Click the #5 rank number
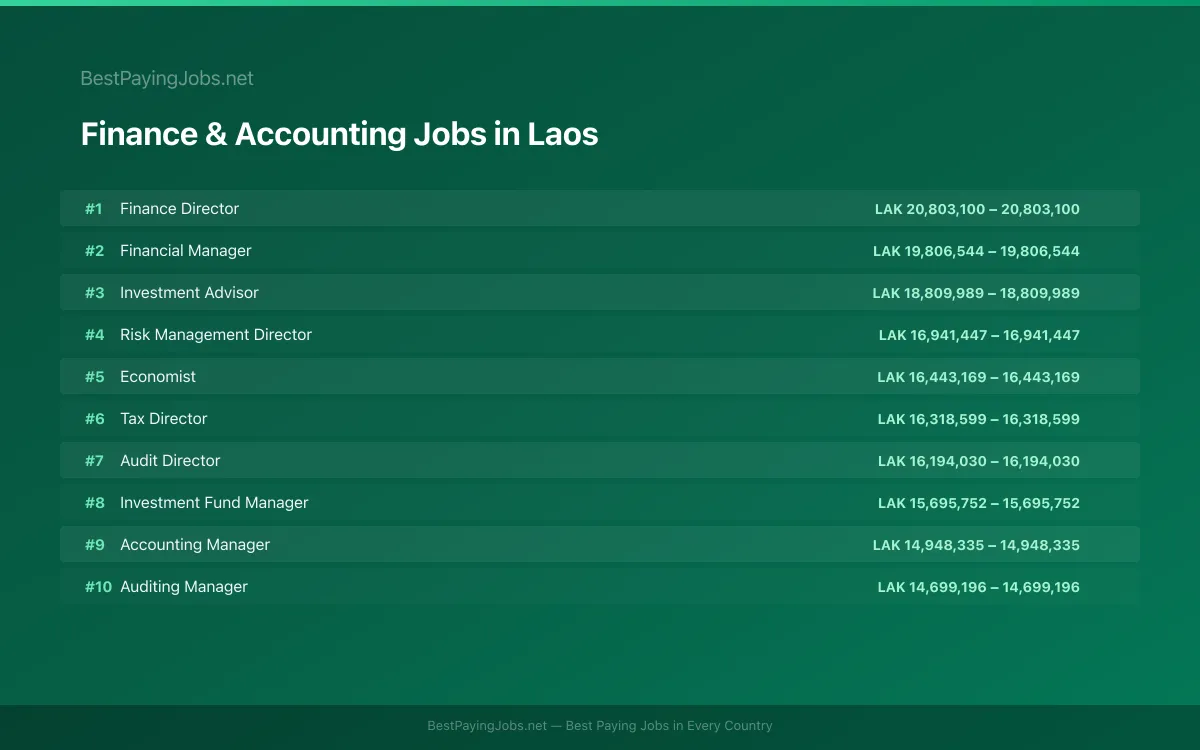Viewport: 1200px width, 750px height. [94, 377]
